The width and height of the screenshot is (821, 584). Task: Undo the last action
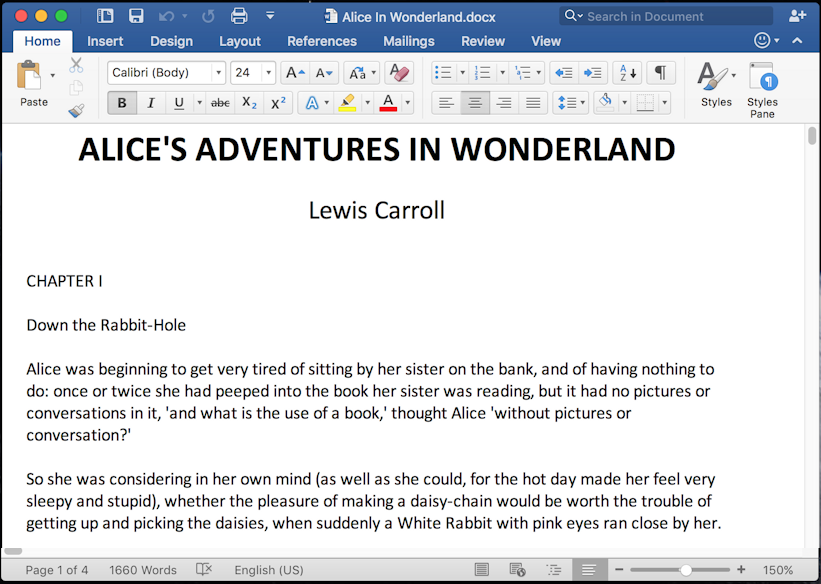(167, 17)
